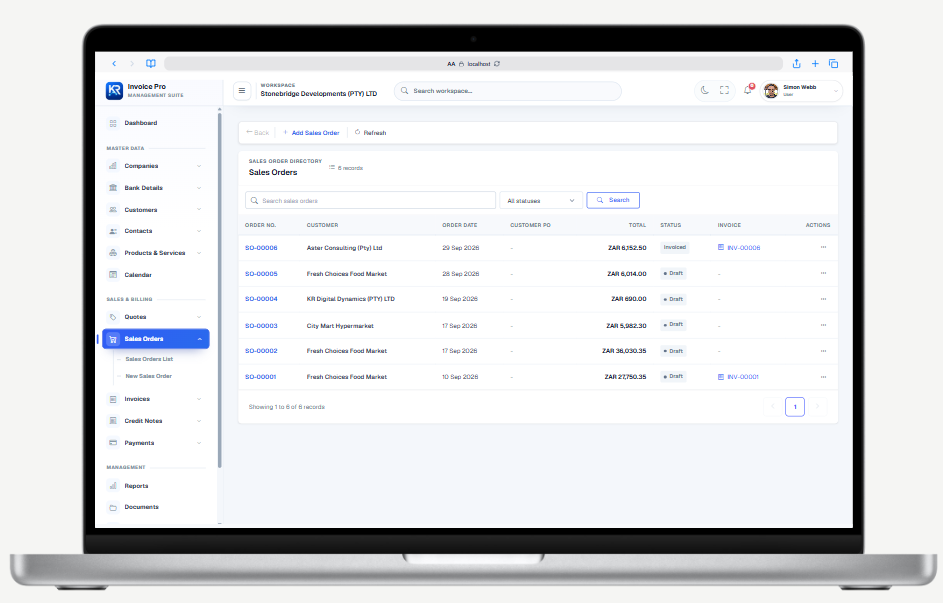This screenshot has height=603, width=943.
Task: Expand Companies sidebar section
Action: point(156,166)
